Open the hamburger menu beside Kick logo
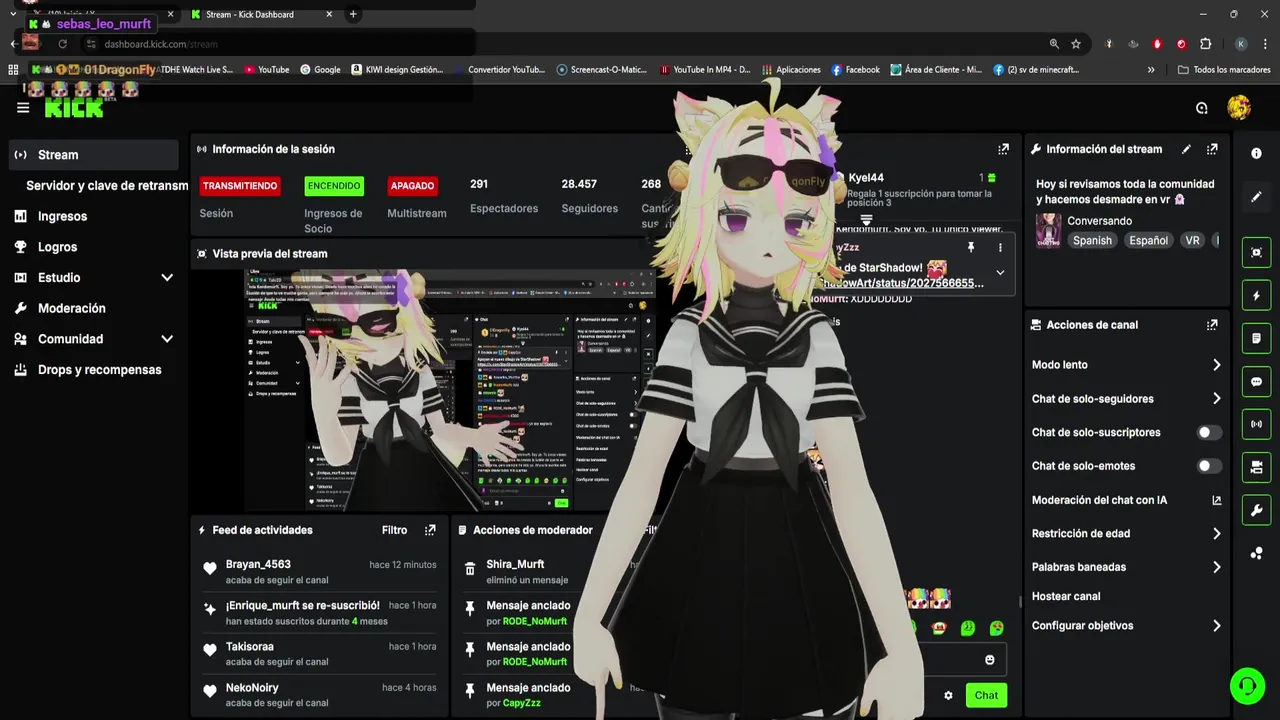 pos(23,108)
